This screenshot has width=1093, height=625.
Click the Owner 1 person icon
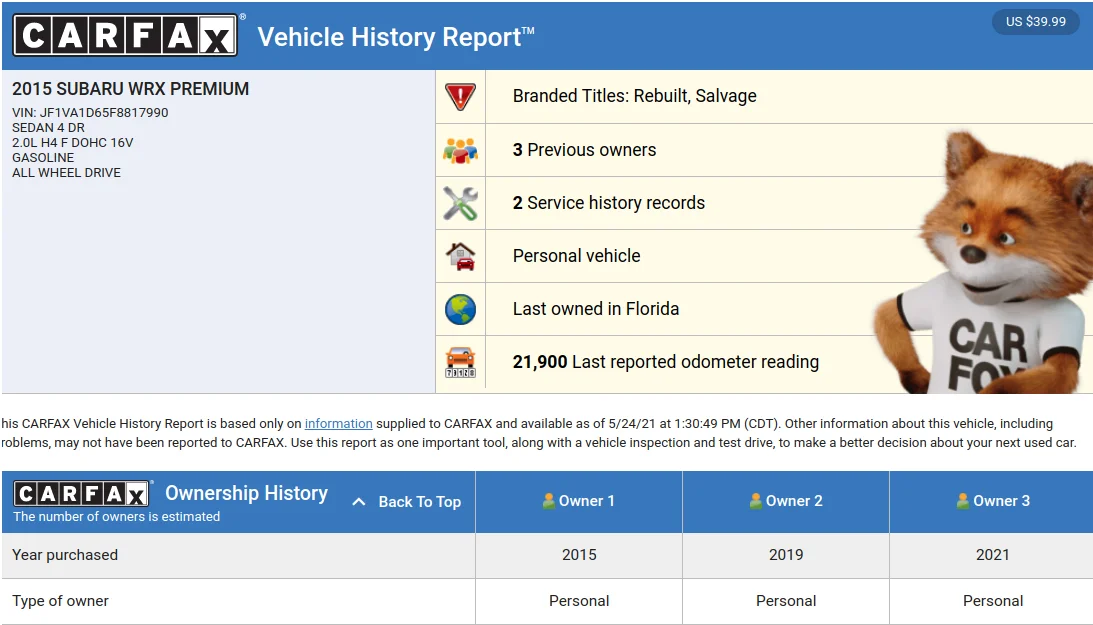pyautogui.click(x=549, y=500)
